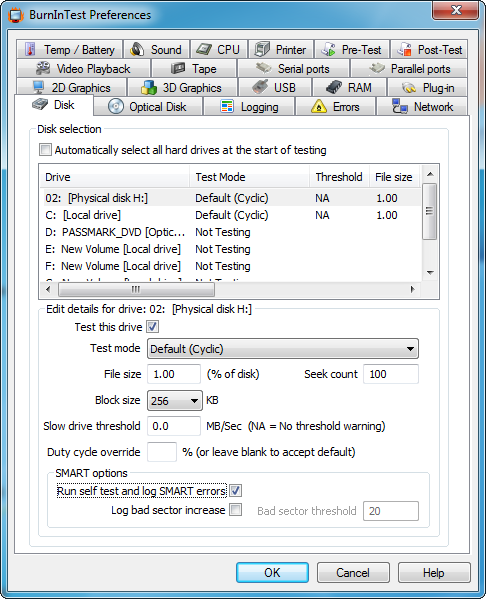486x599 pixels.
Task: Click the drive list horizontal scrollbar thumb
Action: point(136,289)
